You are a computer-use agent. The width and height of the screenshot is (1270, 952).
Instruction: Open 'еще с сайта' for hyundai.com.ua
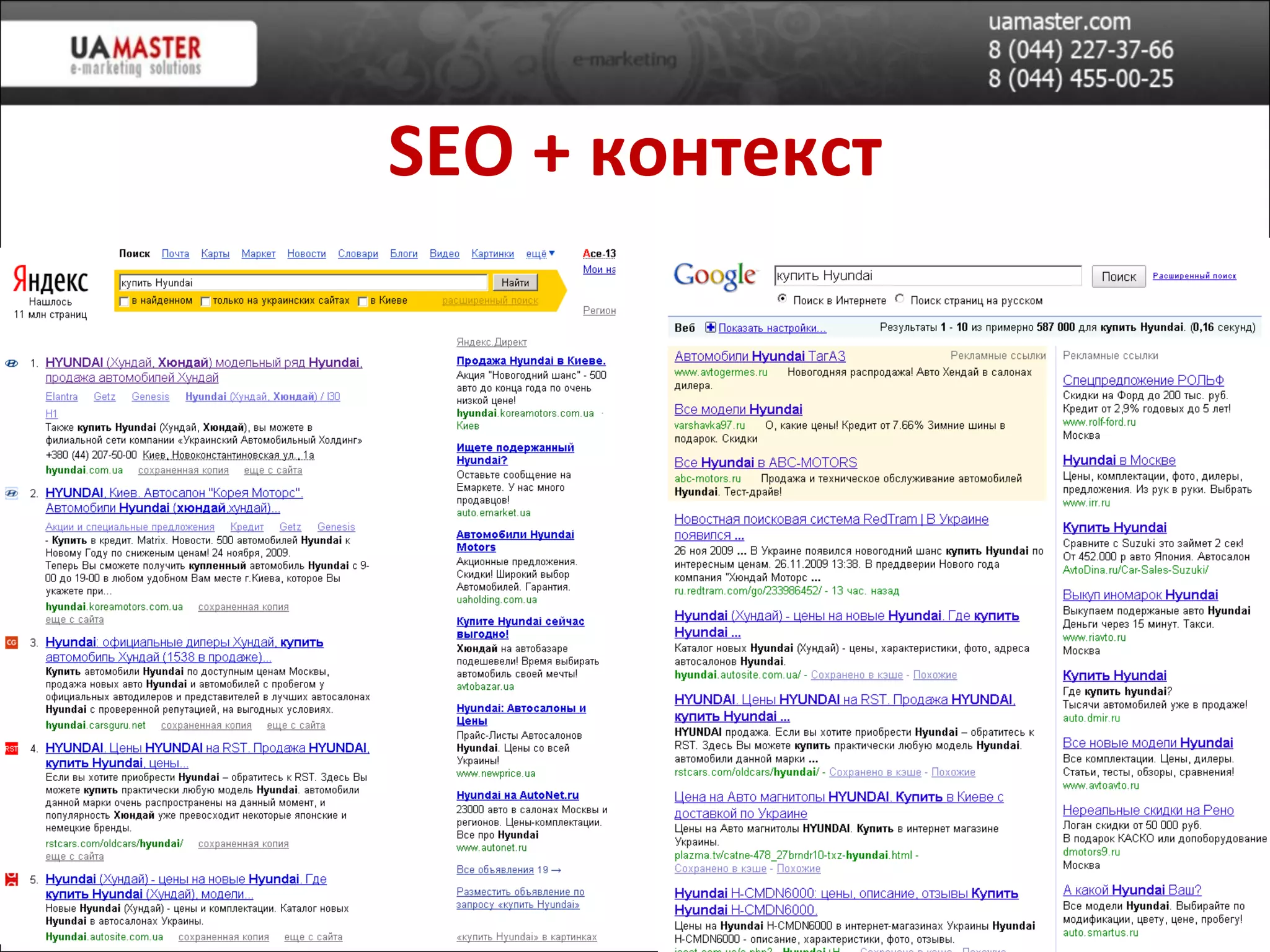tap(273, 470)
